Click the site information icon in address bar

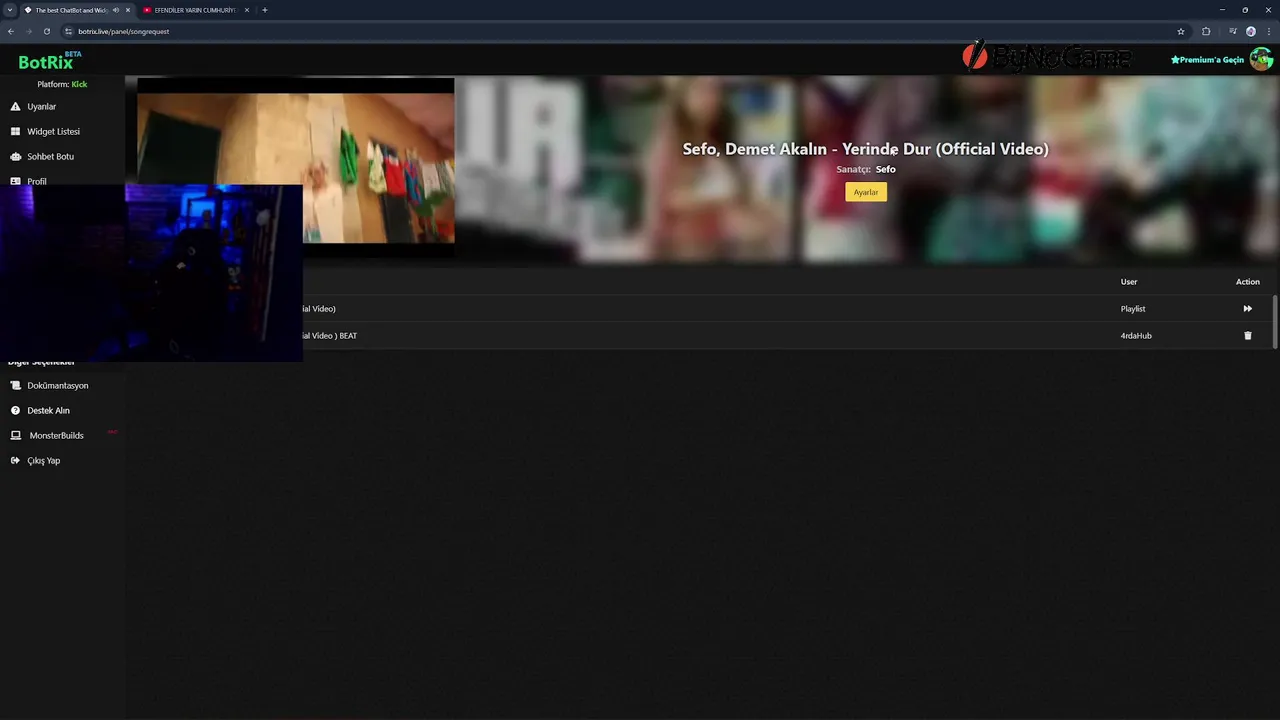tap(68, 31)
